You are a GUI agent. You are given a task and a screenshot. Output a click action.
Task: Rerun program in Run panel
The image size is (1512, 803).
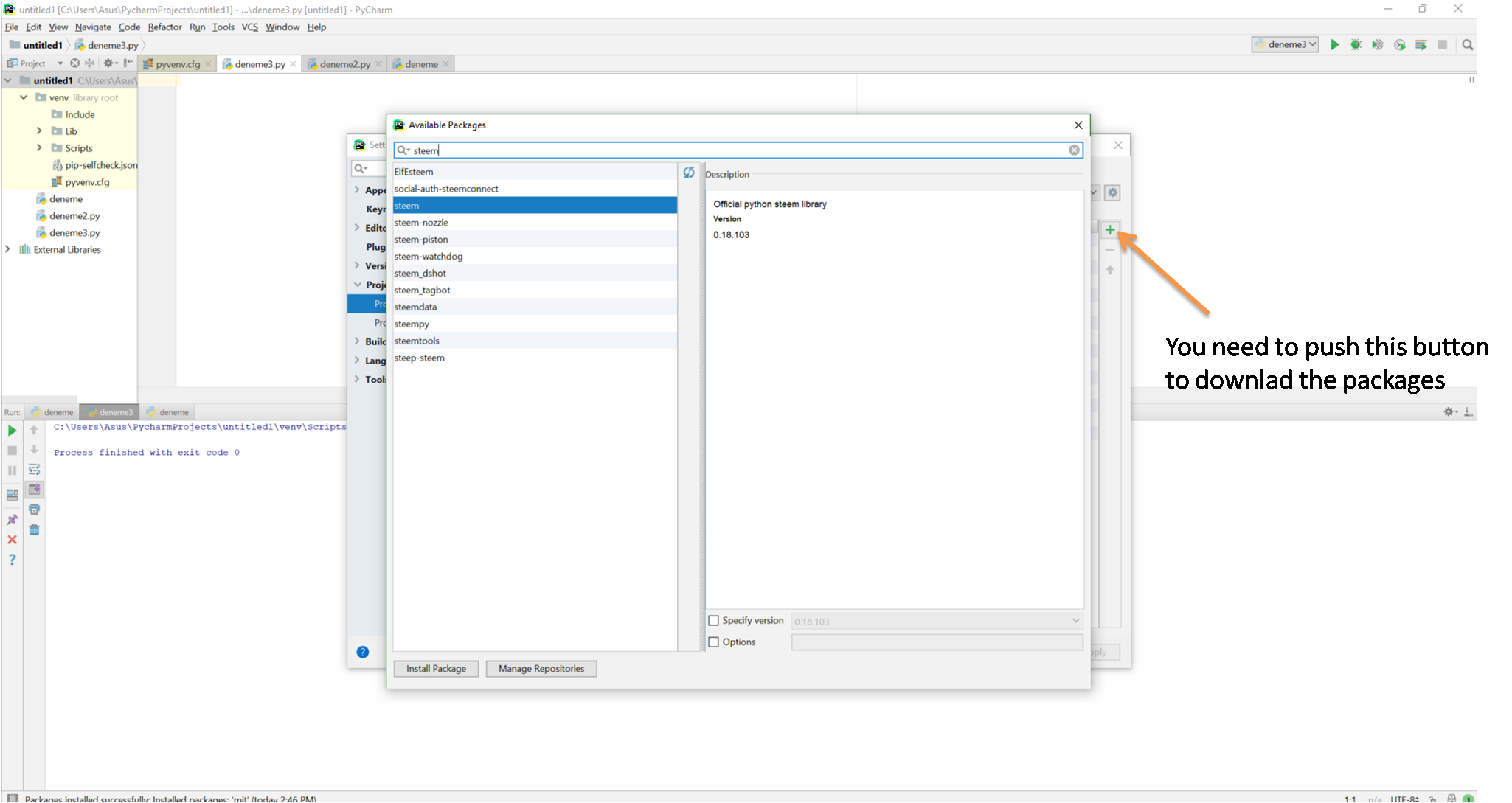click(12, 431)
